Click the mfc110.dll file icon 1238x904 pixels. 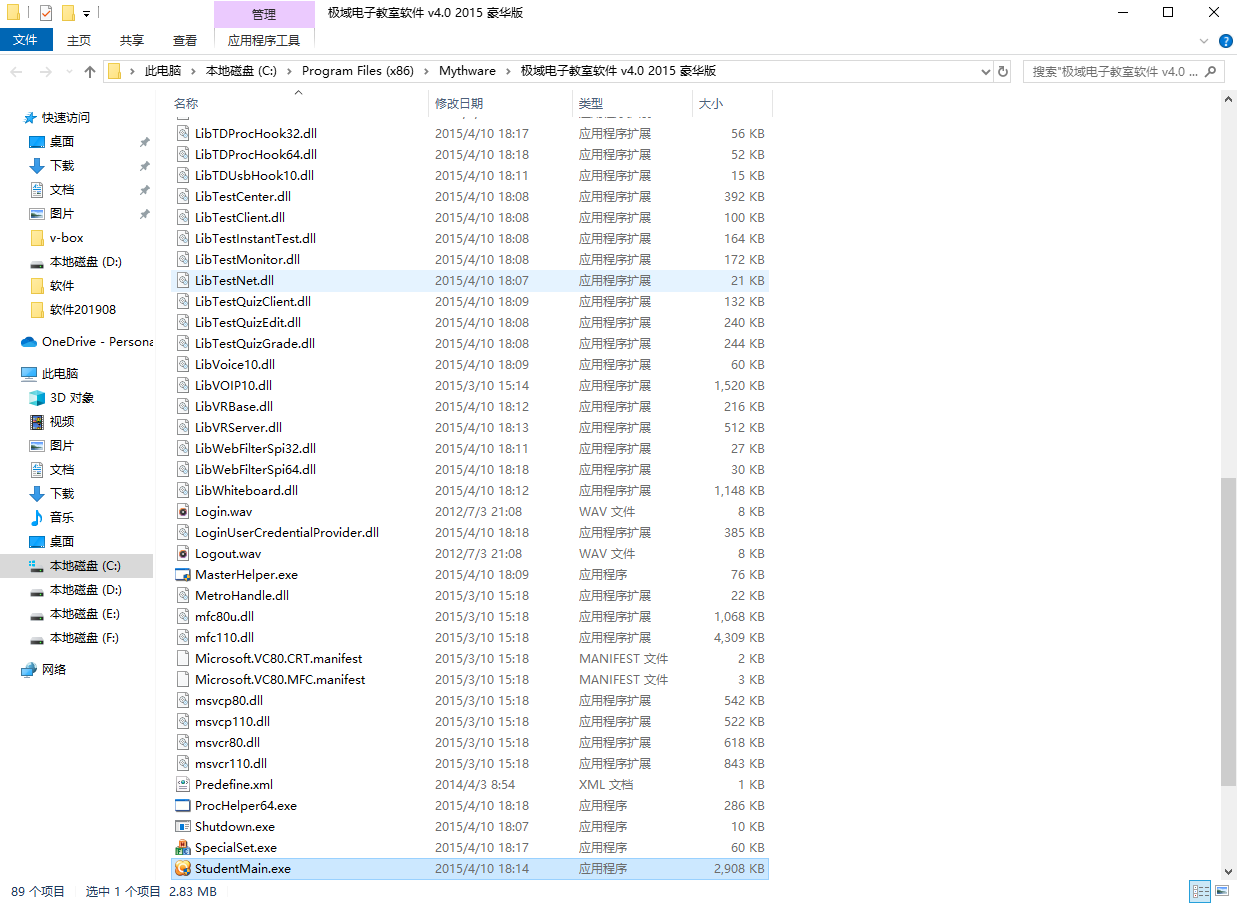(x=182, y=638)
